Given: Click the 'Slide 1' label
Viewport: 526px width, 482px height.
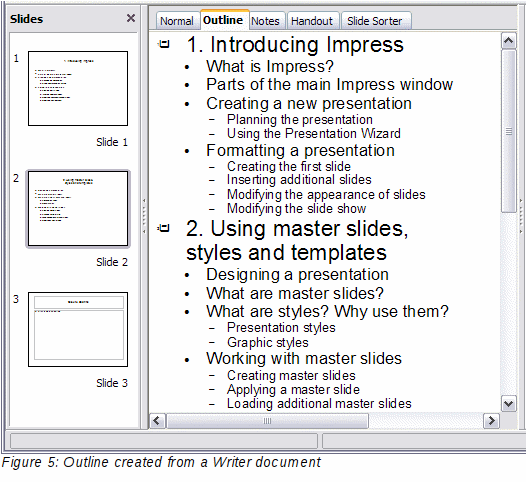Looking at the screenshot, I should click(112, 142).
